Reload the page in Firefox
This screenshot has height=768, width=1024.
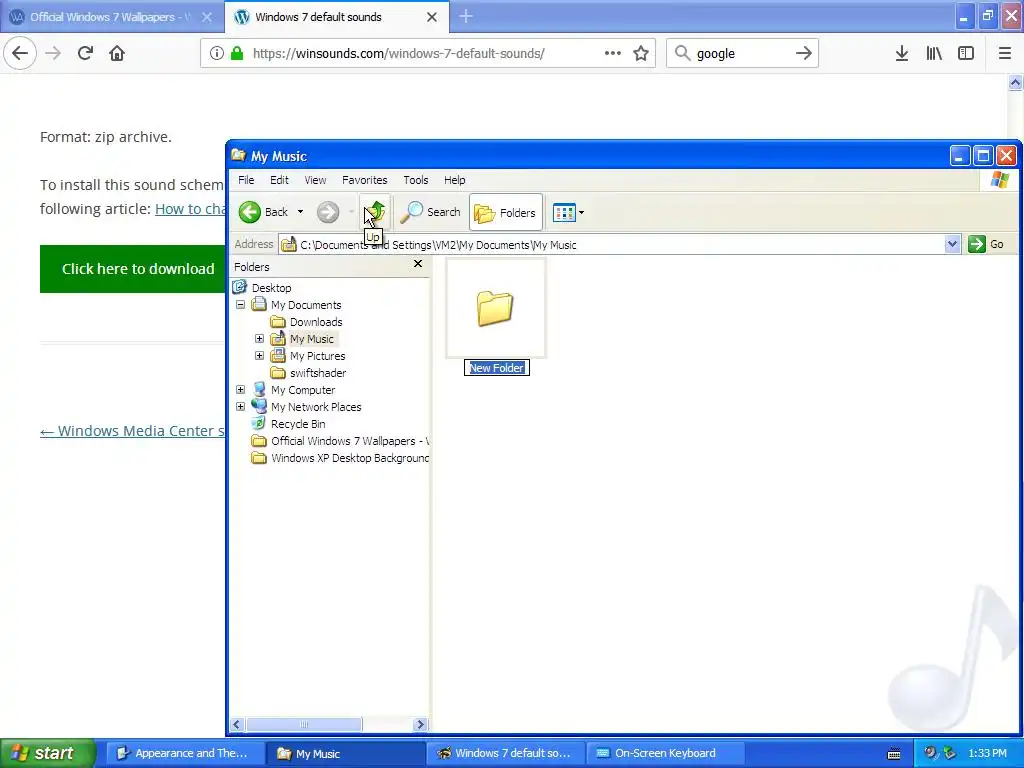pyautogui.click(x=86, y=53)
